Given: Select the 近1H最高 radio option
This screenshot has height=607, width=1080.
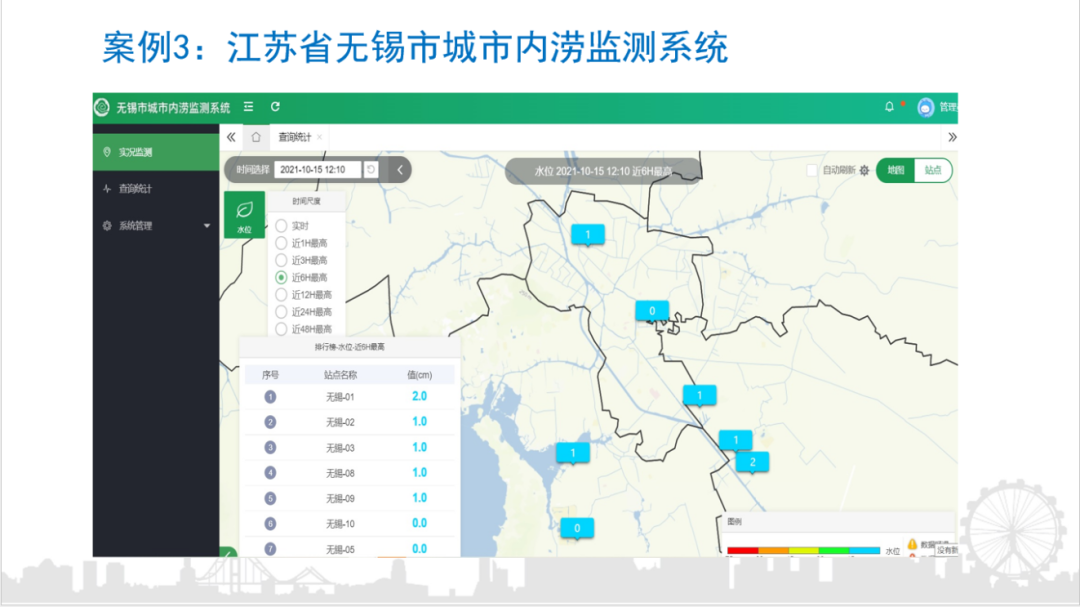Looking at the screenshot, I should (281, 243).
